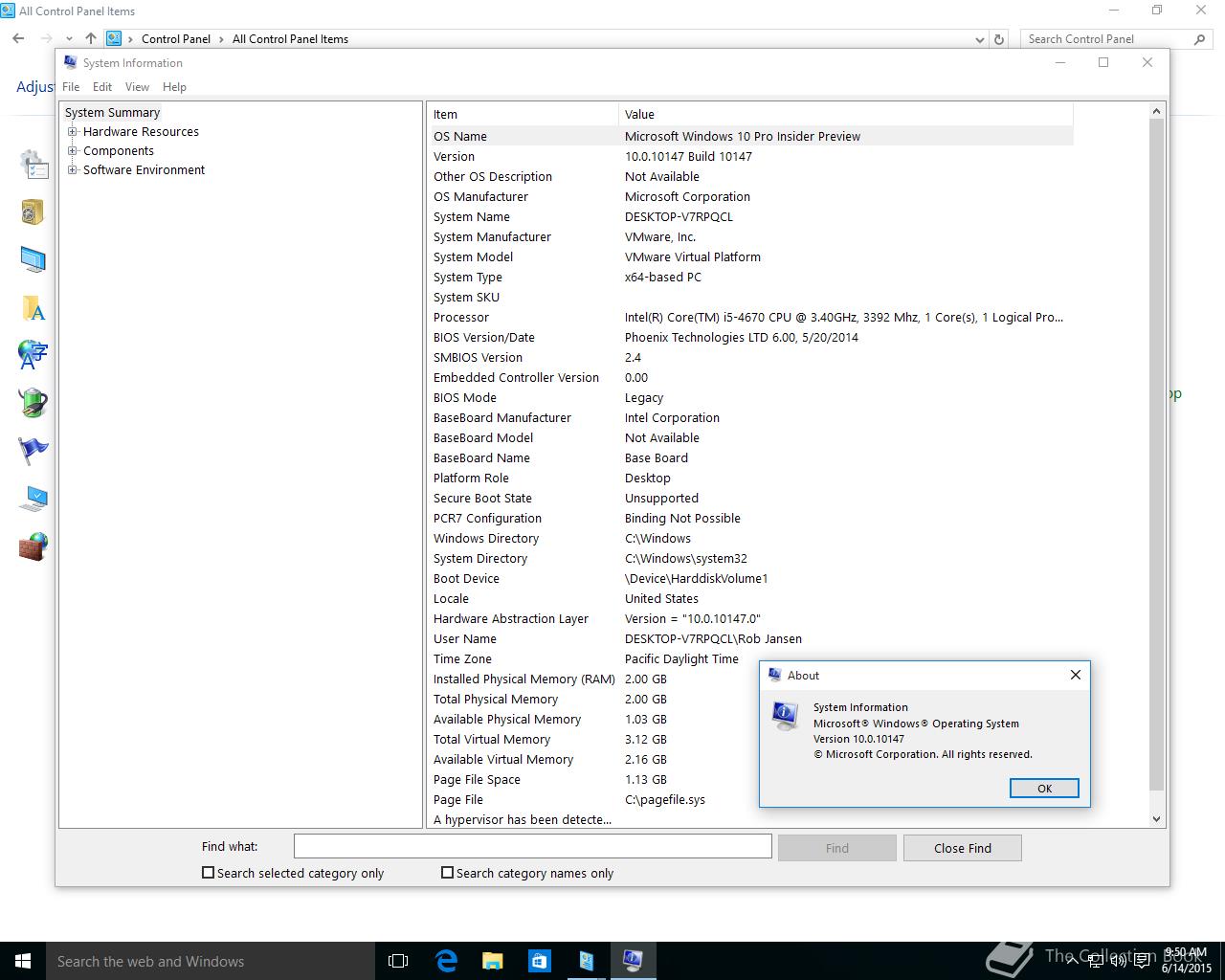Screen dimensions: 1225x980
Task: Select Installed Physical Memory (RAM) row
Action: (x=593, y=679)
